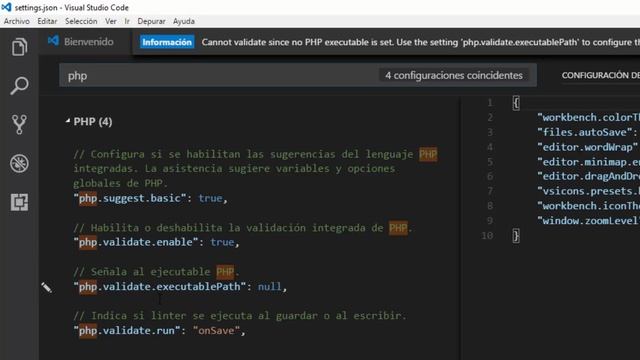Click the "workbench.iconThe line in editor
Viewport: 640px width, 360px height.
click(x=588, y=206)
